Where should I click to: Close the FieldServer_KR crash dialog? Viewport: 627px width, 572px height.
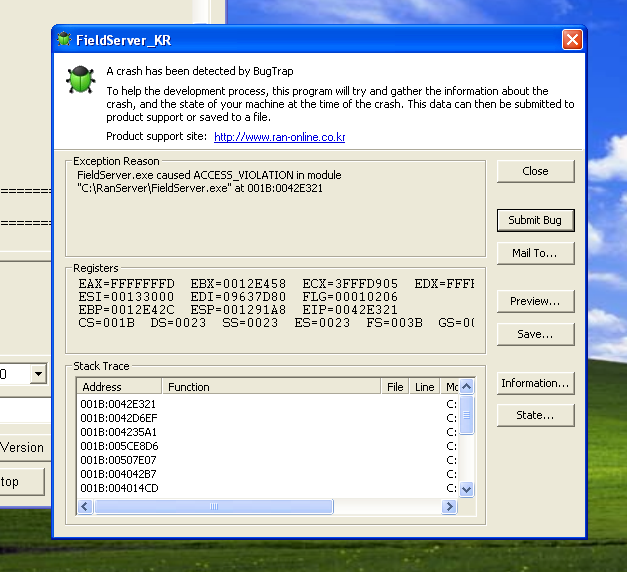pos(572,40)
